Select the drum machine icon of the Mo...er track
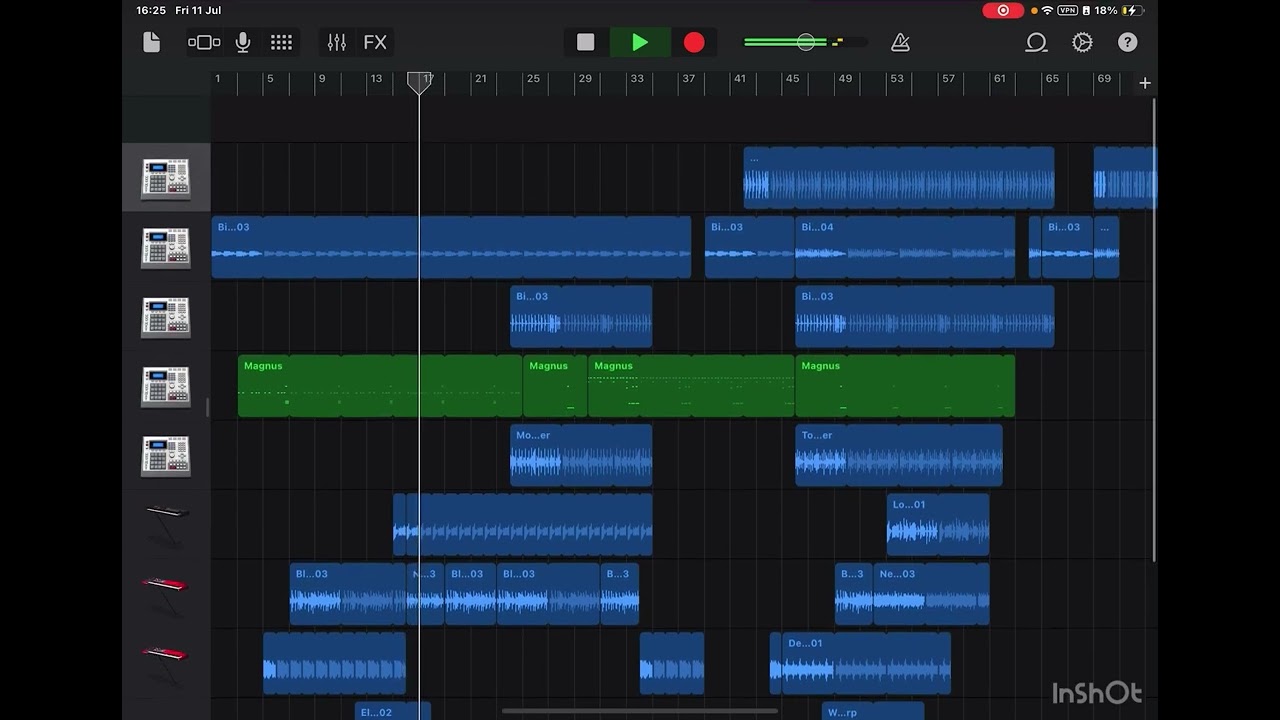The width and height of the screenshot is (1280, 720). [x=166, y=455]
